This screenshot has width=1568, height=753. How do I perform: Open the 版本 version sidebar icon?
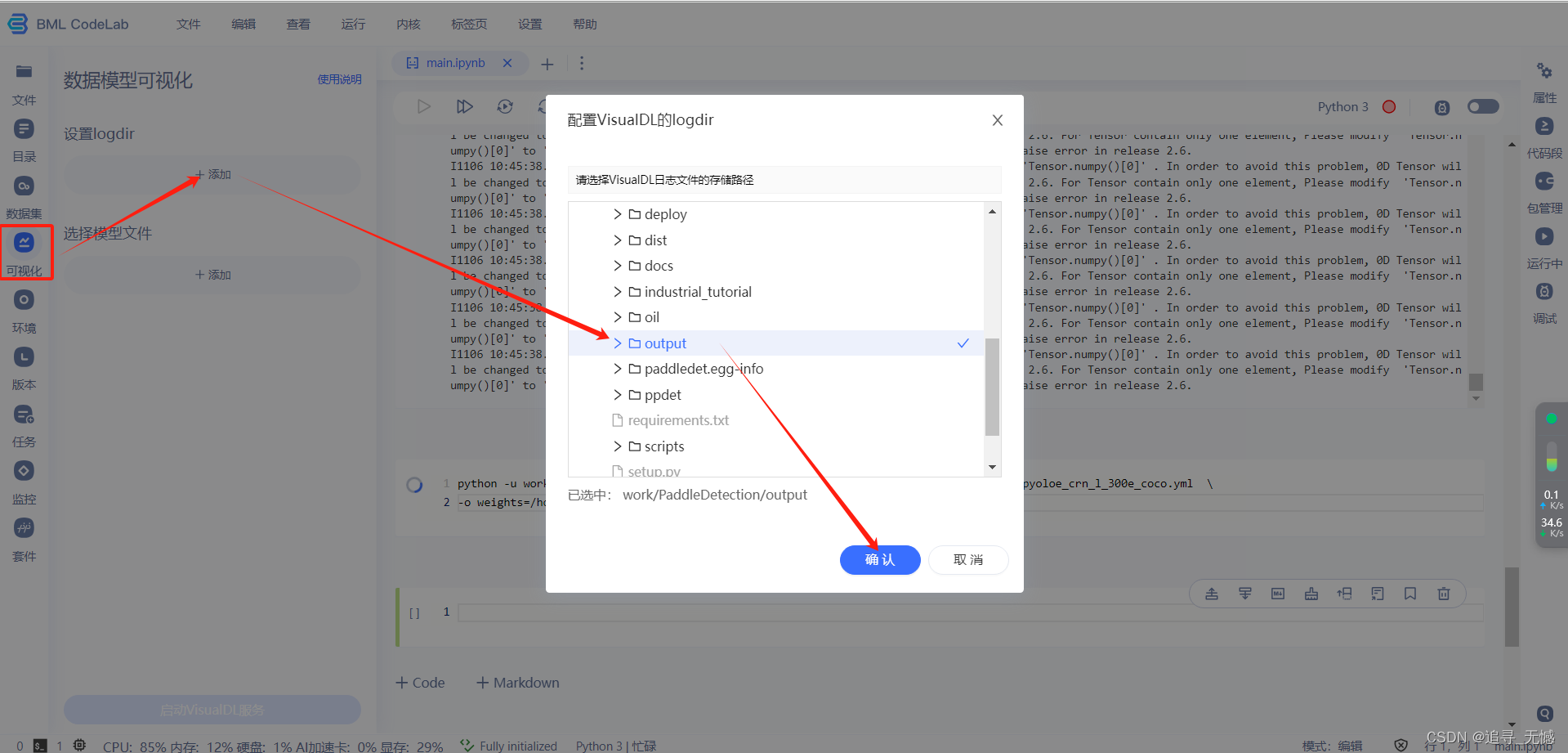click(24, 357)
